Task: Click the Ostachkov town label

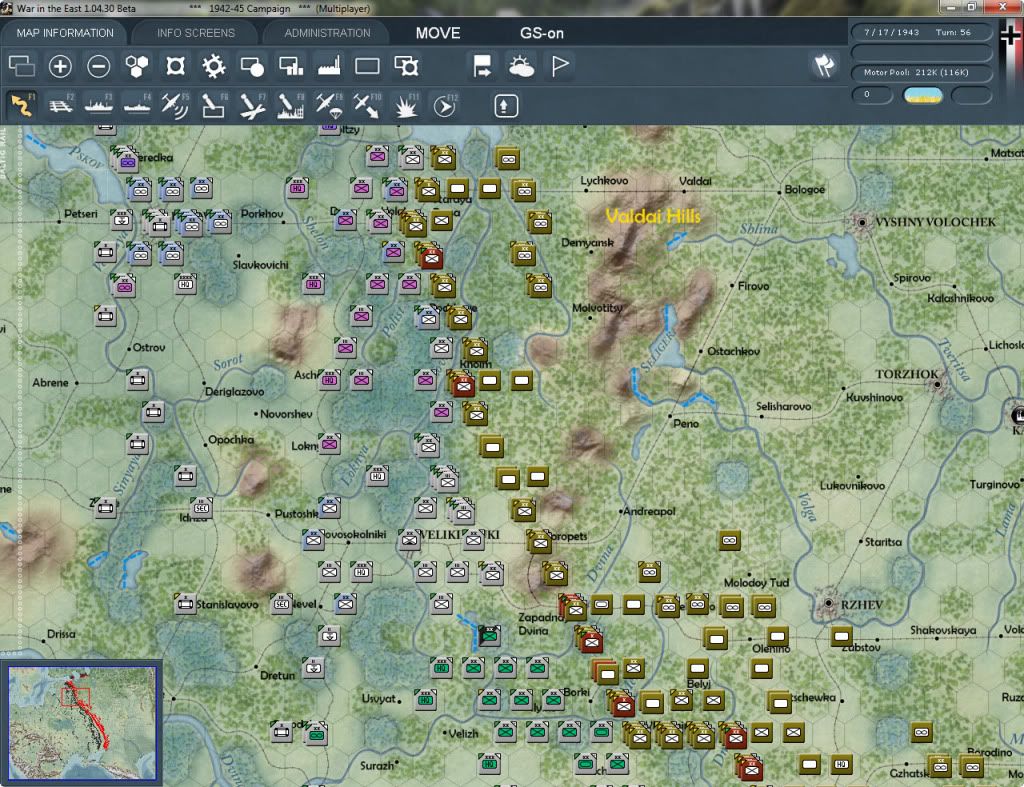Action: 733,351
